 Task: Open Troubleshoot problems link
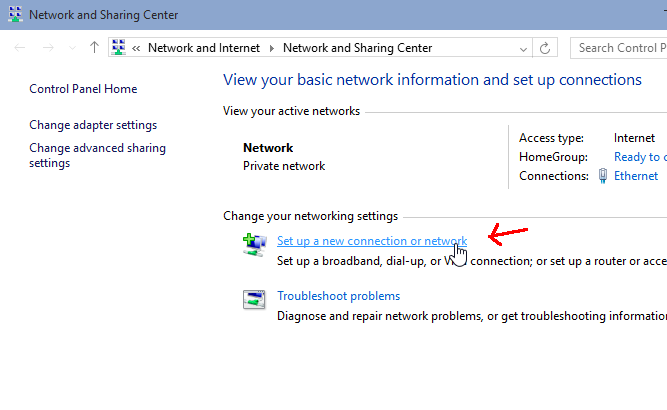[x=339, y=296]
